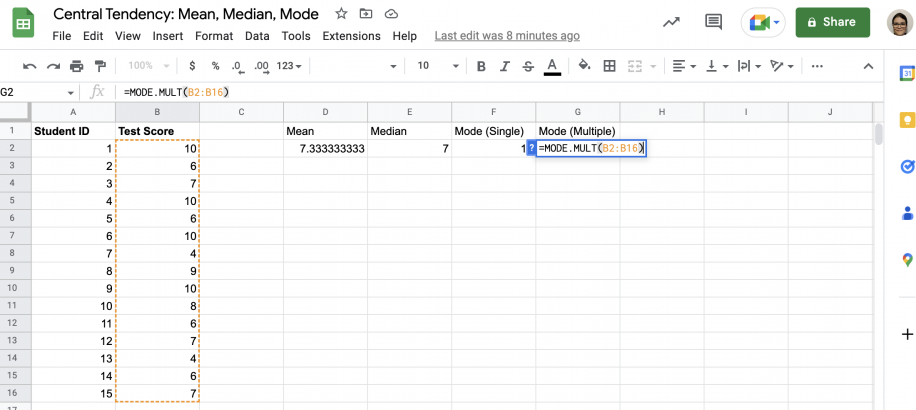Click inside the formula bar
Viewport: 916px width, 410px height.
click(497, 92)
